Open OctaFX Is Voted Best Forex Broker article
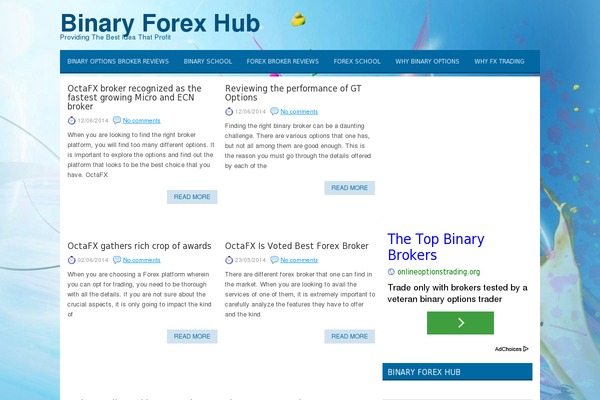The image size is (600, 400). tap(297, 246)
